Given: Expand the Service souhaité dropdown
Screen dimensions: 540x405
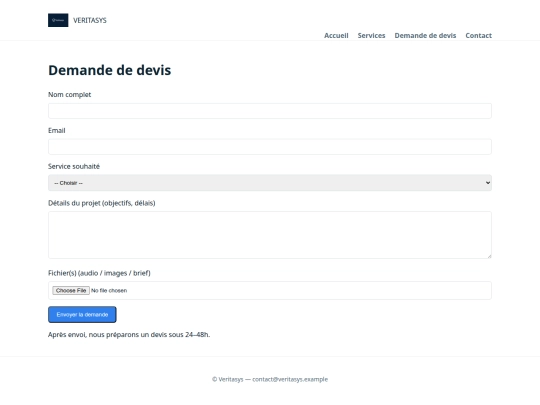Looking at the screenshot, I should click(270, 183).
